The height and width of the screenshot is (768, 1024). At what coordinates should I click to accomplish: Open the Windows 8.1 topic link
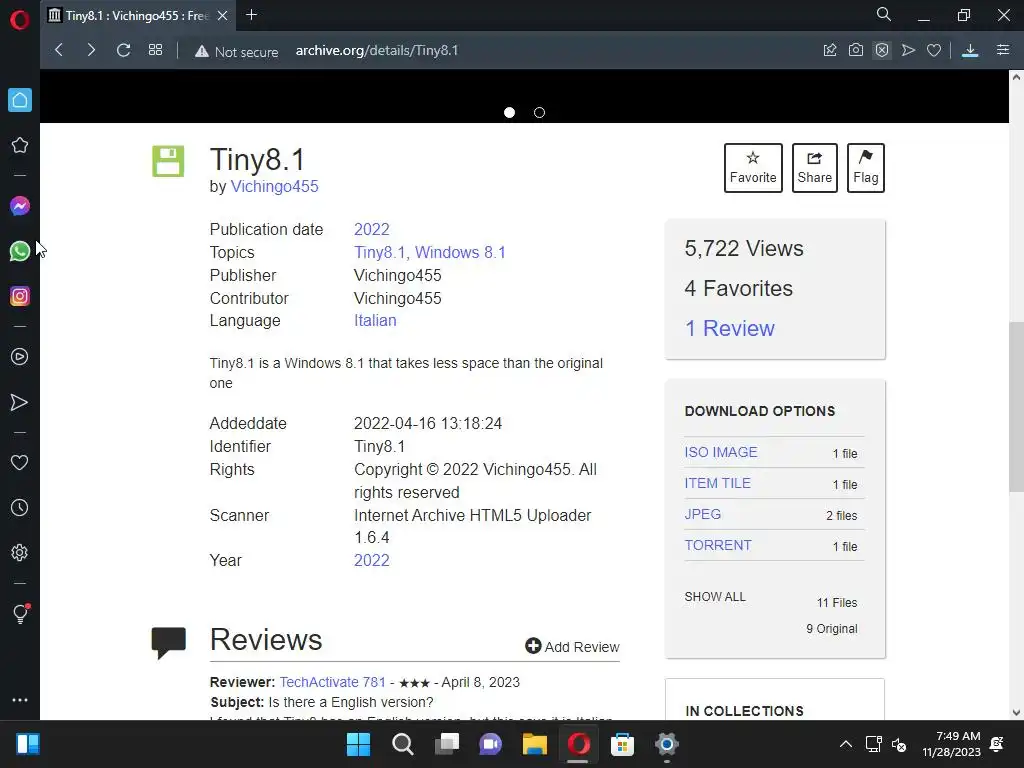click(x=460, y=252)
